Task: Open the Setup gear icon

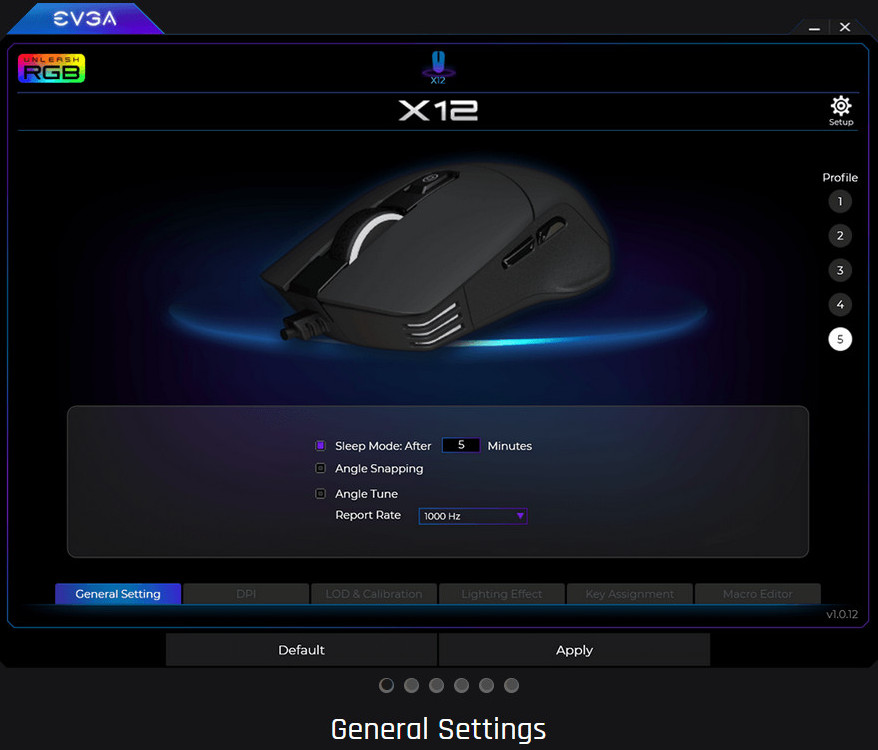Action: [840, 106]
